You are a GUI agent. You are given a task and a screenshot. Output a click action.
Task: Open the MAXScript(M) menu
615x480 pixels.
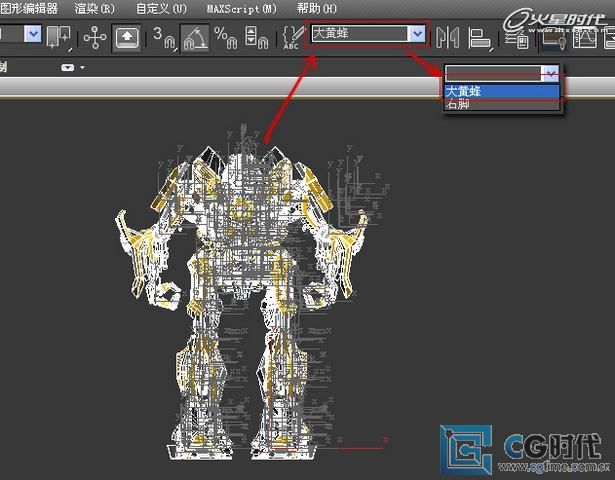pos(242,9)
